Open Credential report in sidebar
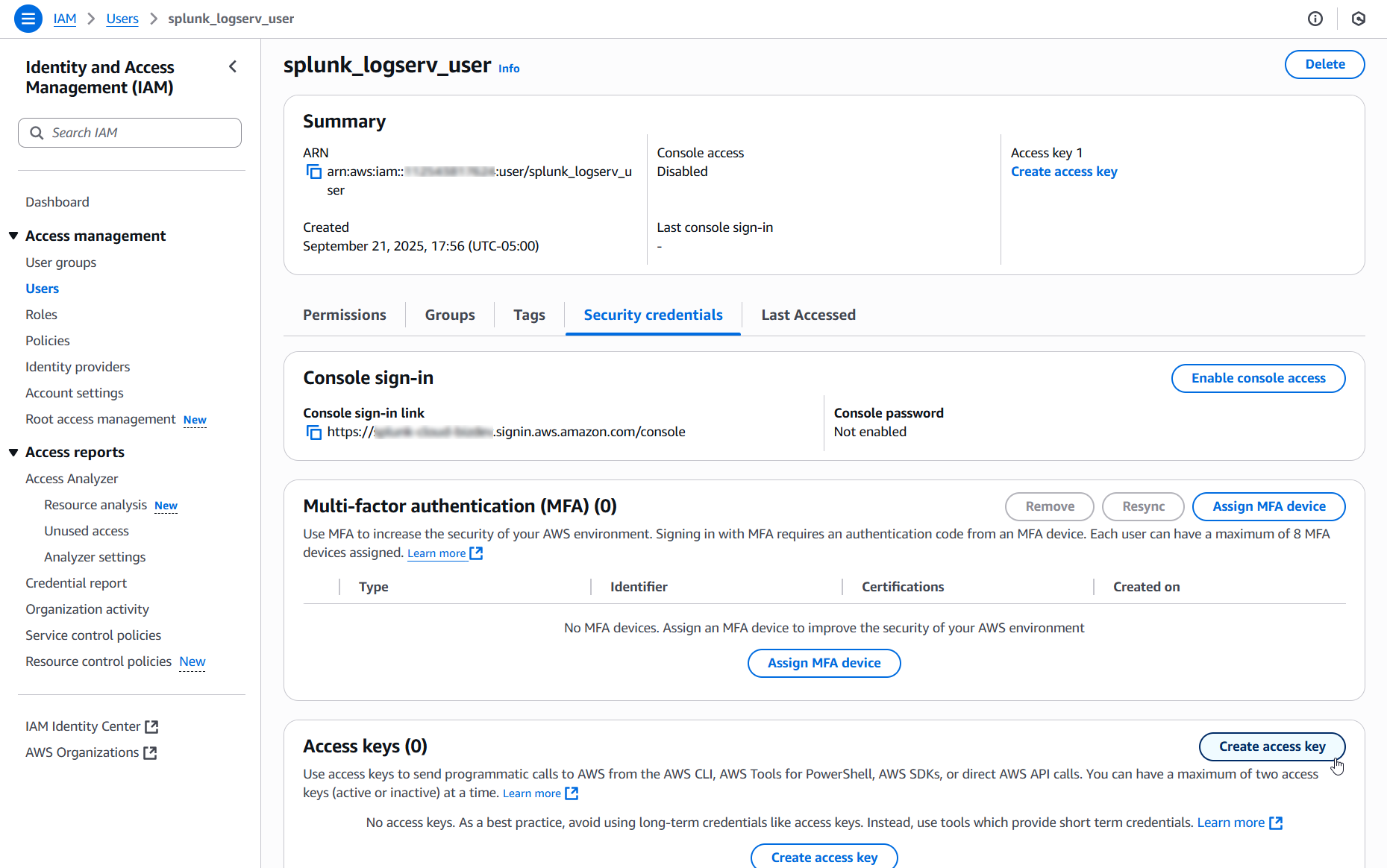1387x868 pixels. point(76,583)
